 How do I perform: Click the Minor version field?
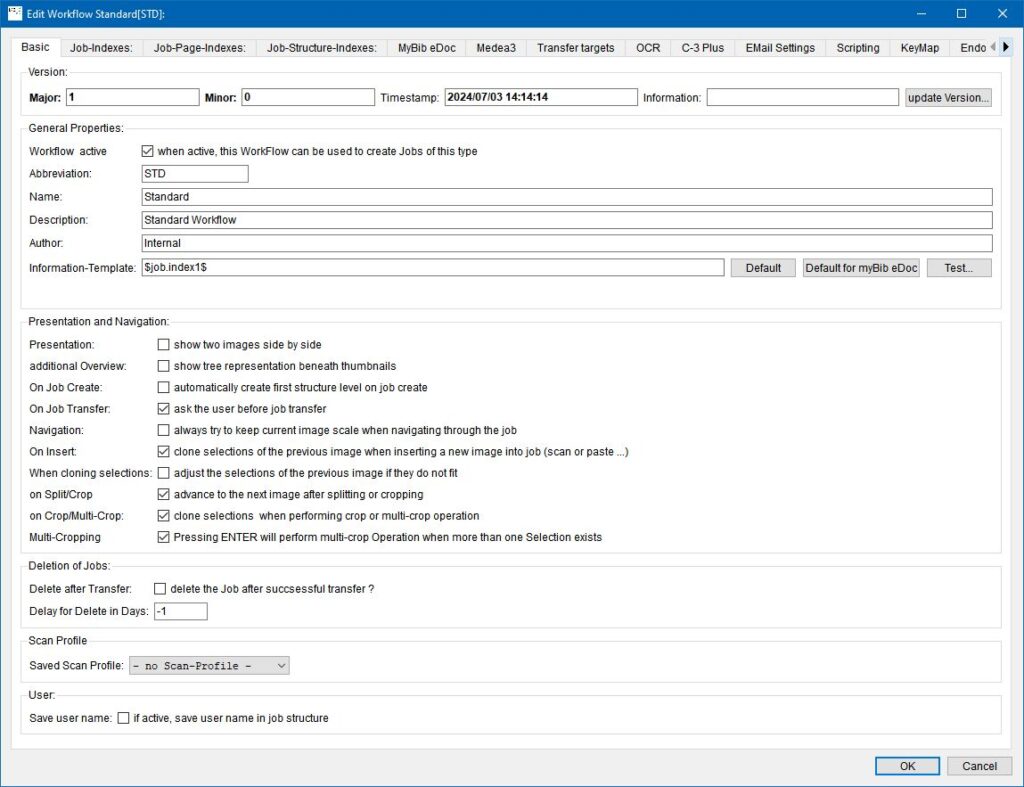click(x=308, y=97)
